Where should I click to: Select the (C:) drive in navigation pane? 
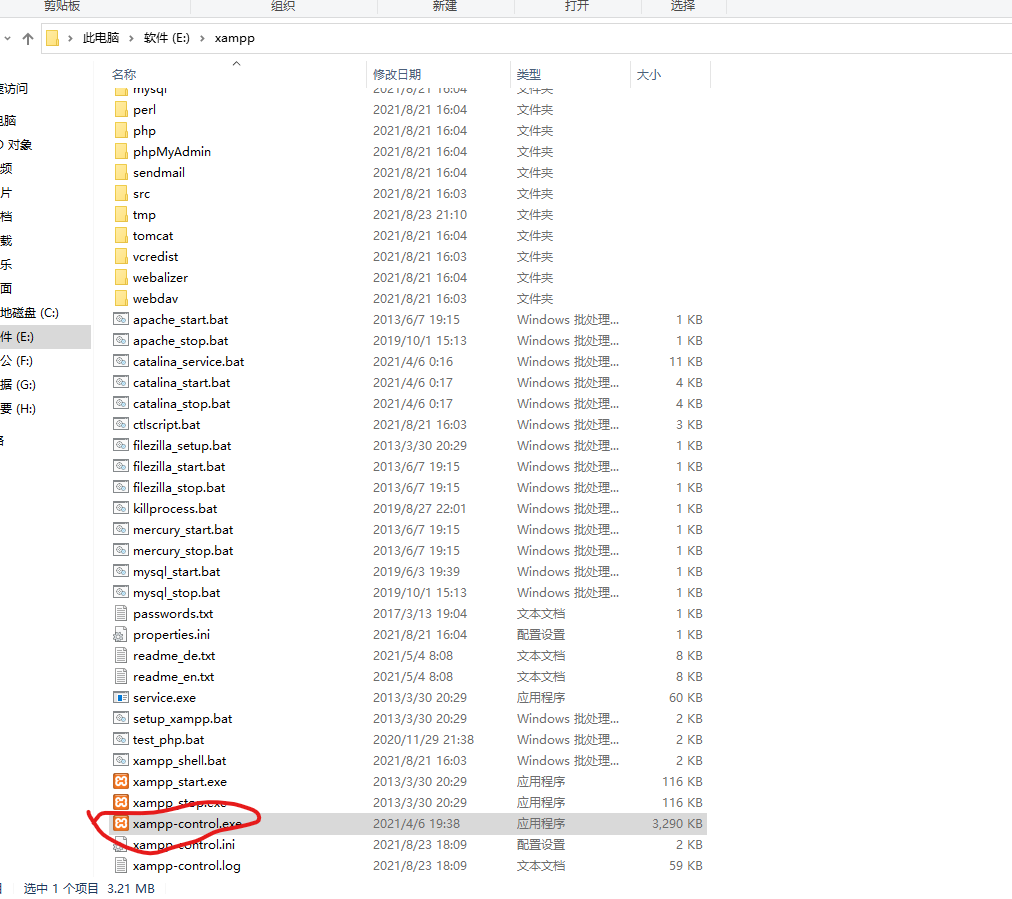30,313
